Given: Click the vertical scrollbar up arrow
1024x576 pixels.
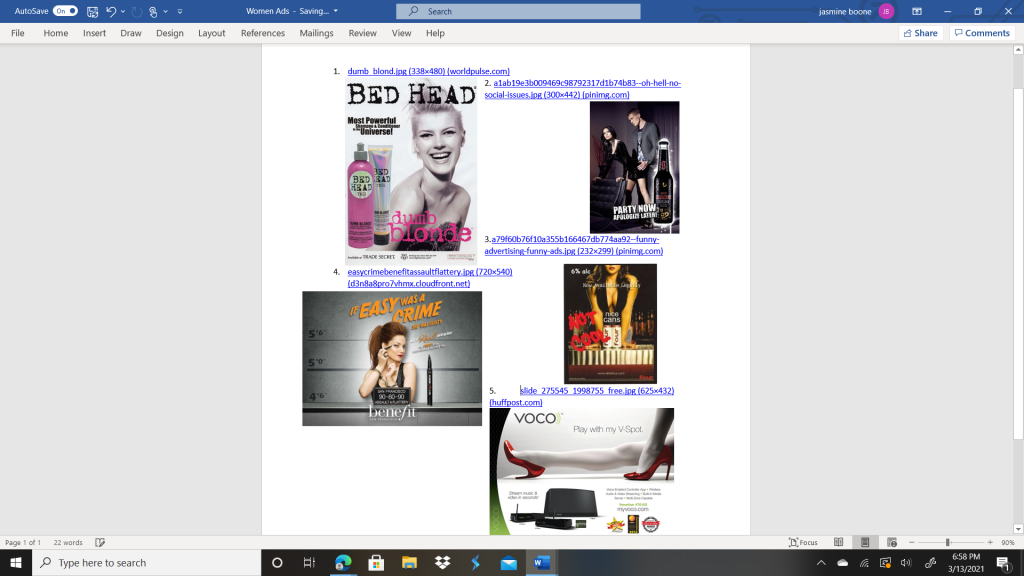Looking at the screenshot, I should pos(1018,50).
